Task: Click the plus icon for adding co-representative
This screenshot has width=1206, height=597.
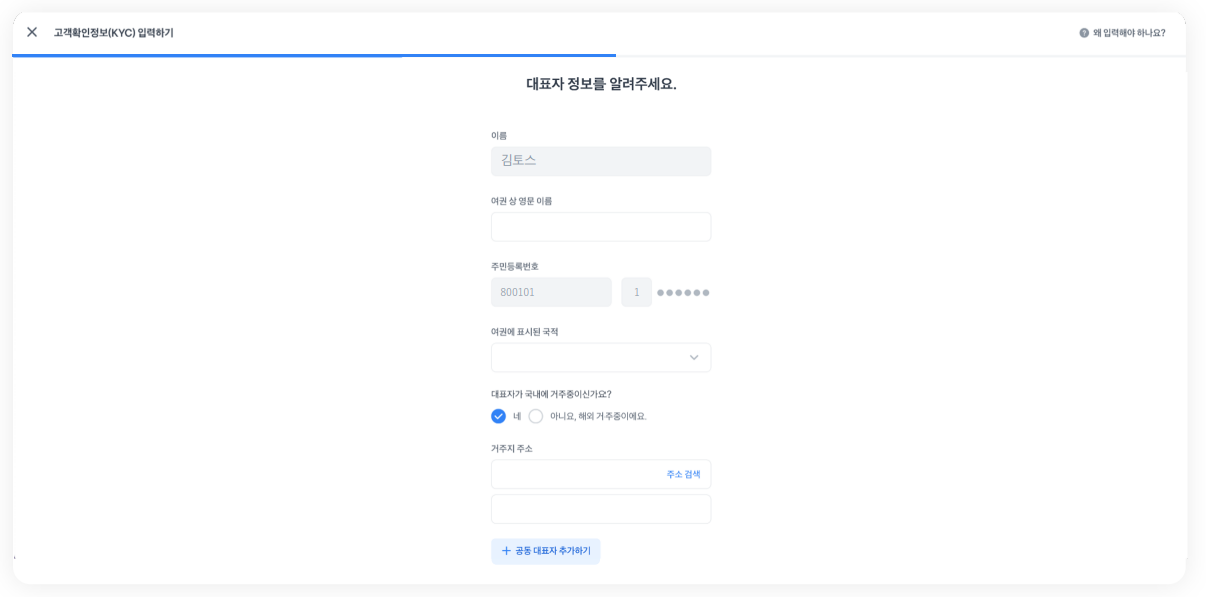Action: click(x=506, y=551)
